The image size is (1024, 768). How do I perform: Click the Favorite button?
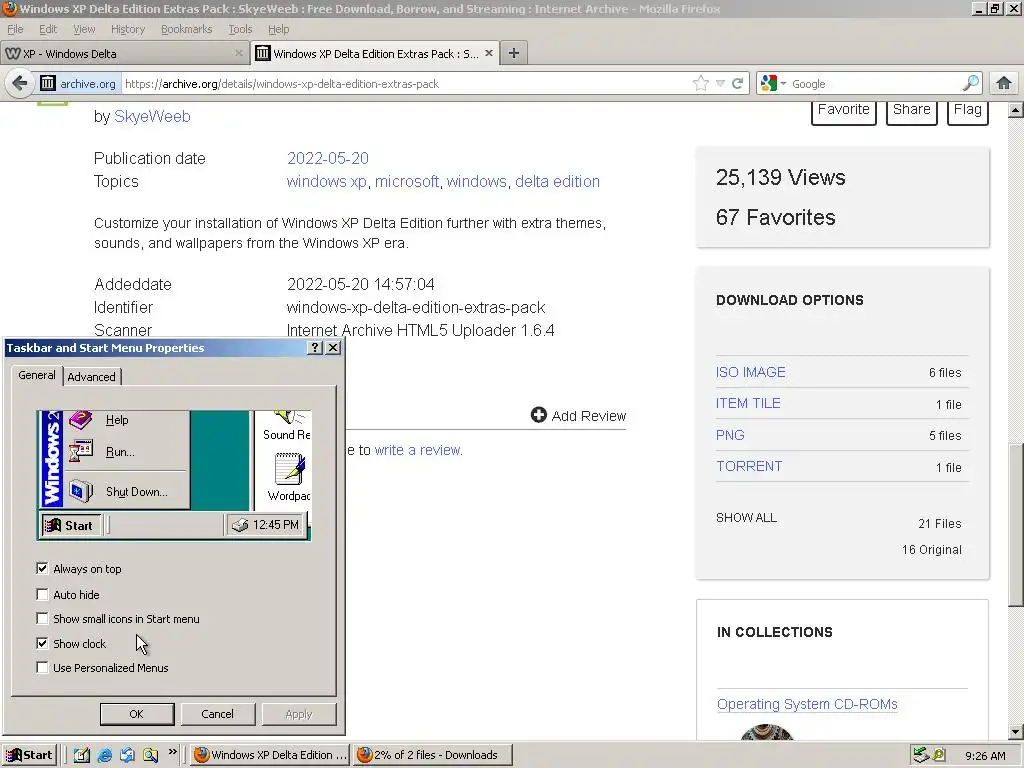coord(843,110)
